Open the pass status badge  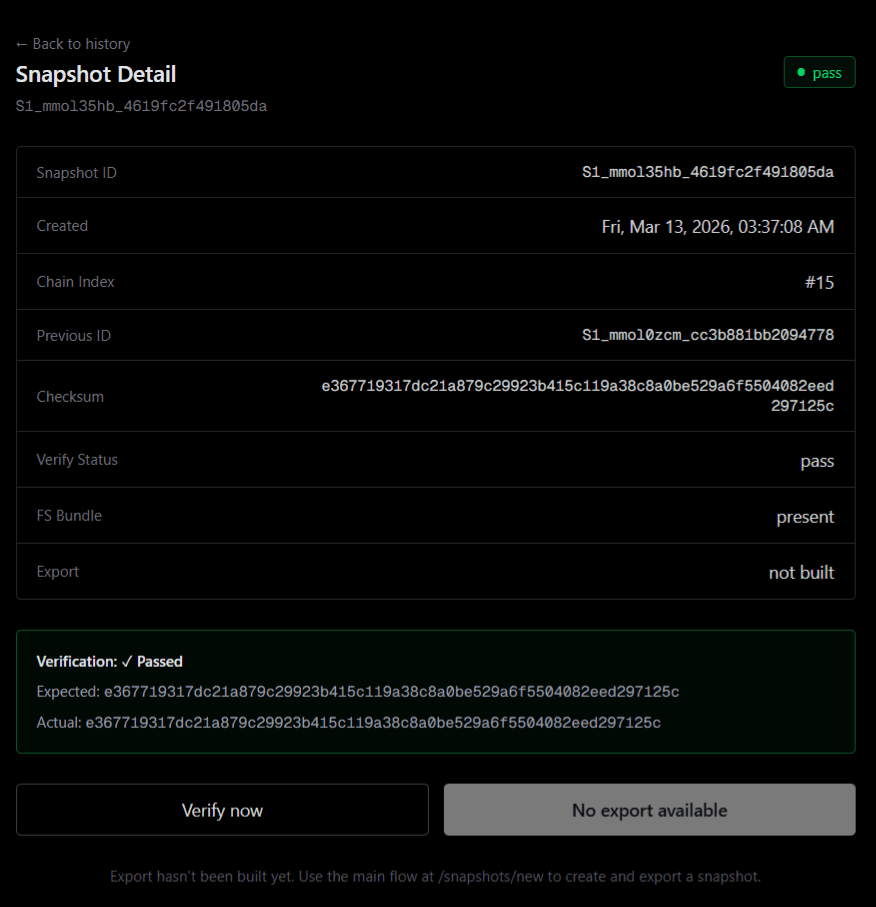(820, 72)
